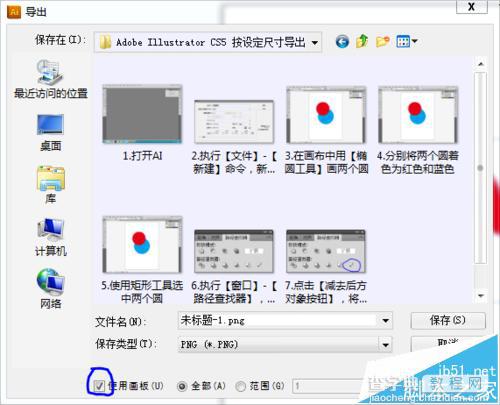Open 计算机 location in sidebar
500x405 pixels.
(51, 237)
